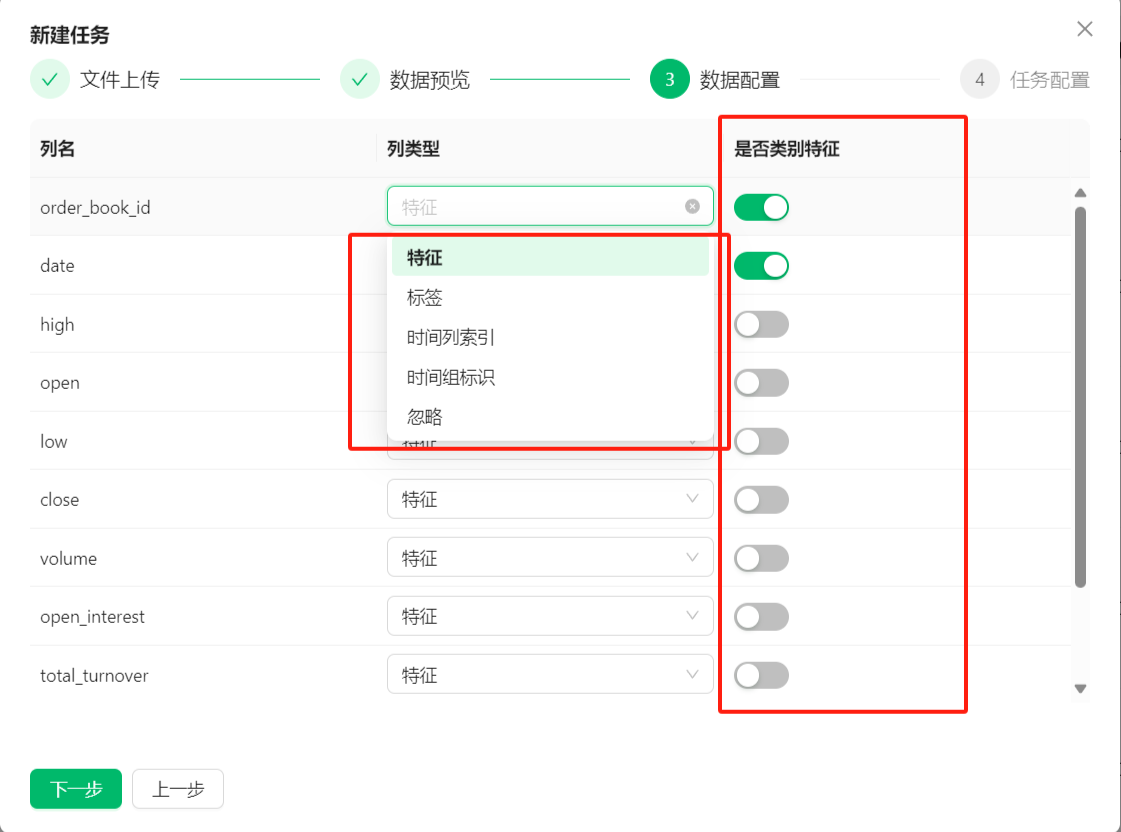Viewport: 1121px width, 832px height.
Task: Click the clear icon in order_book_id field
Action: tap(692, 206)
